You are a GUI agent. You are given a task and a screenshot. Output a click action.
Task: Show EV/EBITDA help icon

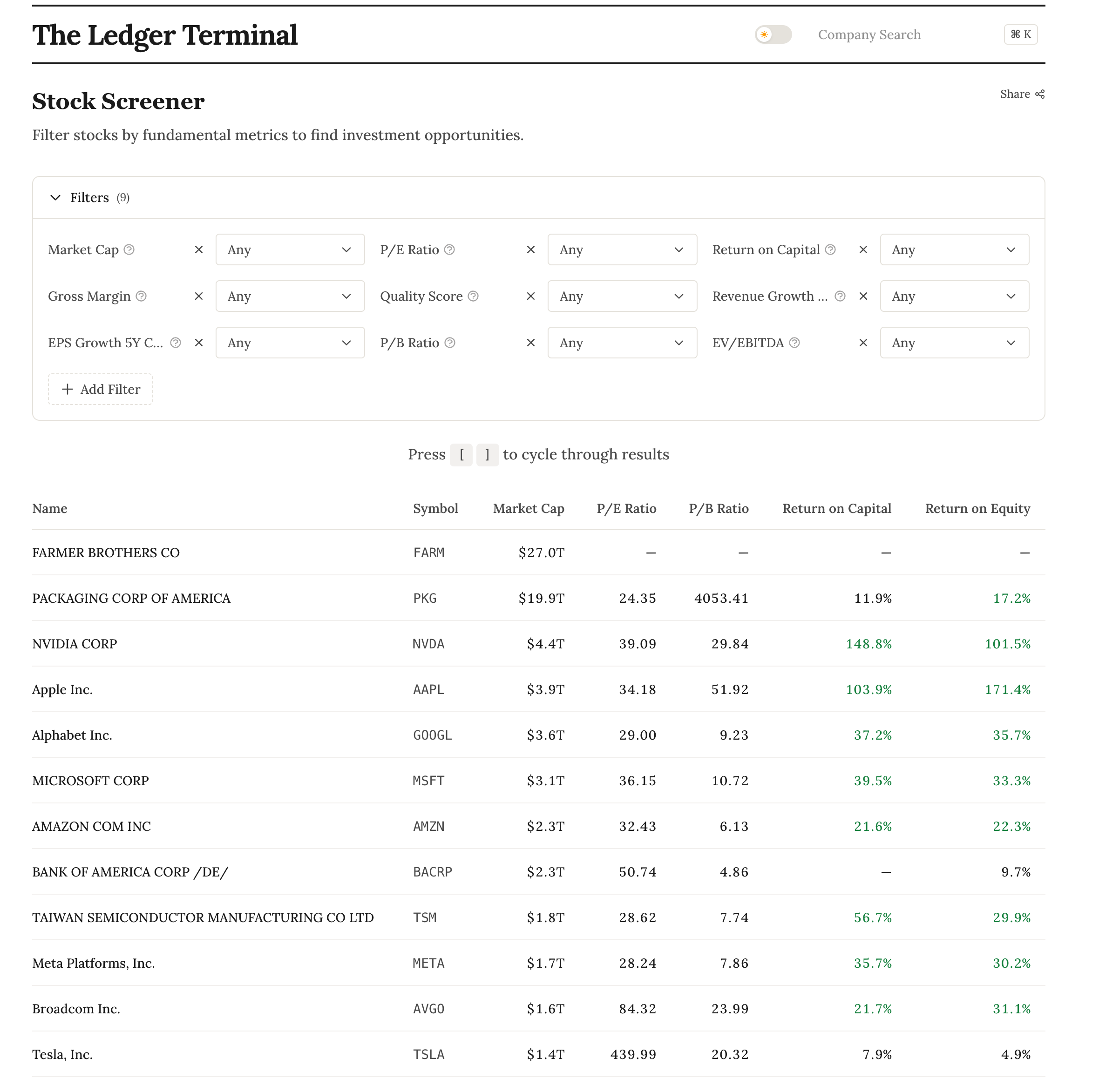click(x=794, y=343)
